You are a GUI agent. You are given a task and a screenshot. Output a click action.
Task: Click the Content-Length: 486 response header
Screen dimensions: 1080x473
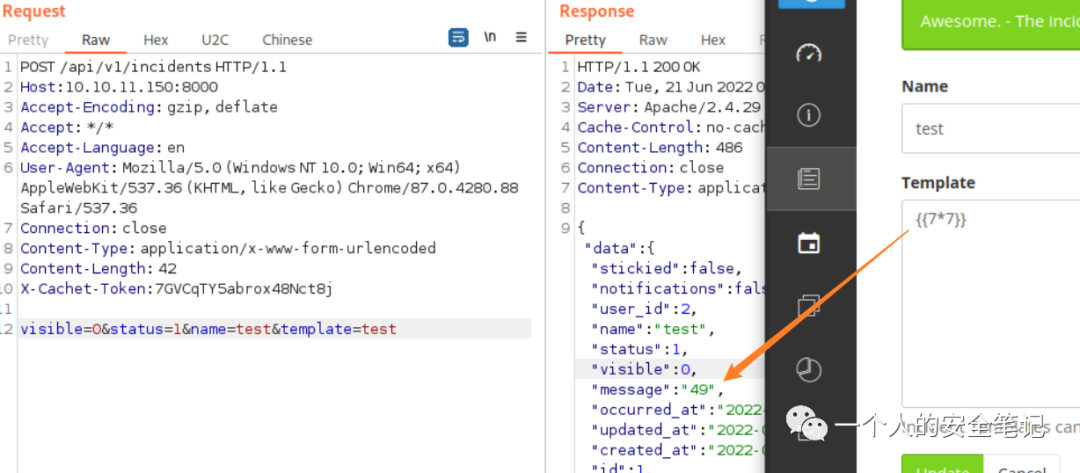[x=660, y=147]
